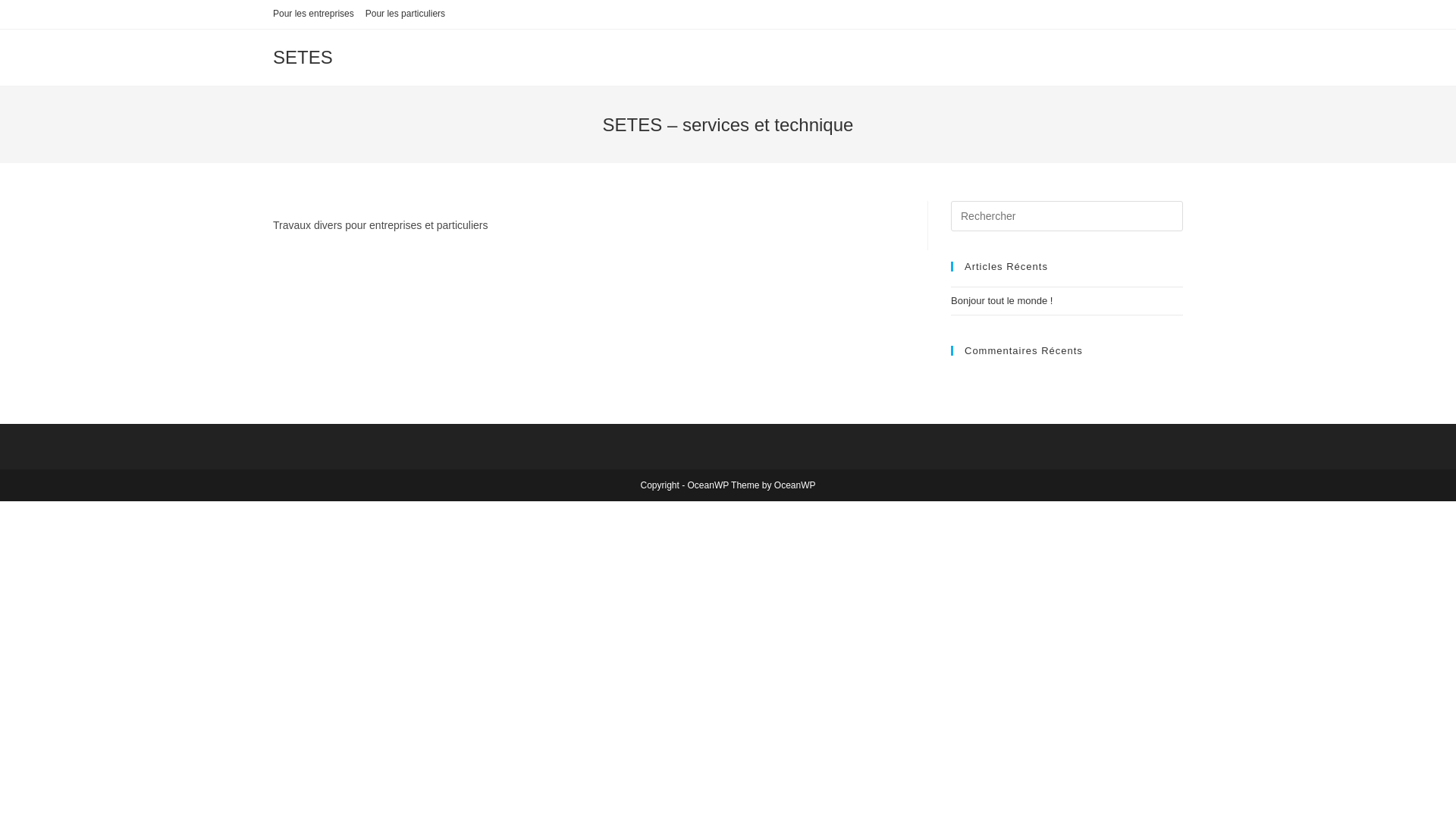Open the "Pour les entreprises" menu item
The width and height of the screenshot is (1456, 819).
312,14
